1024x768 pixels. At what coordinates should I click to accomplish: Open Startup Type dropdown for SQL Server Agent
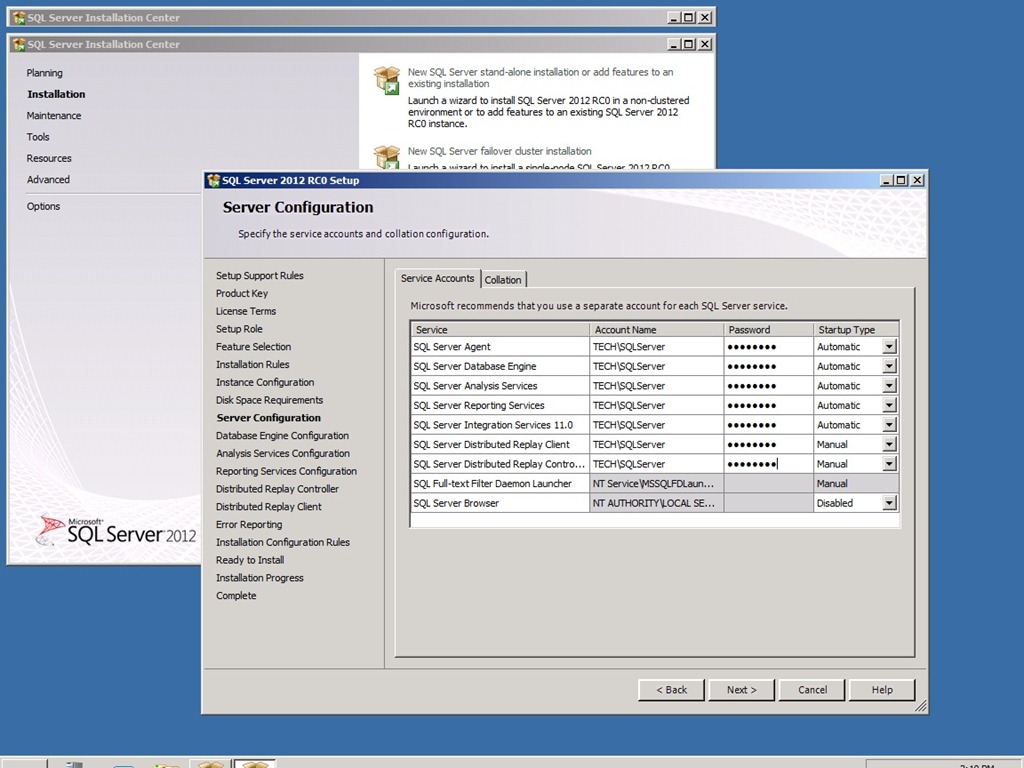[x=889, y=347]
